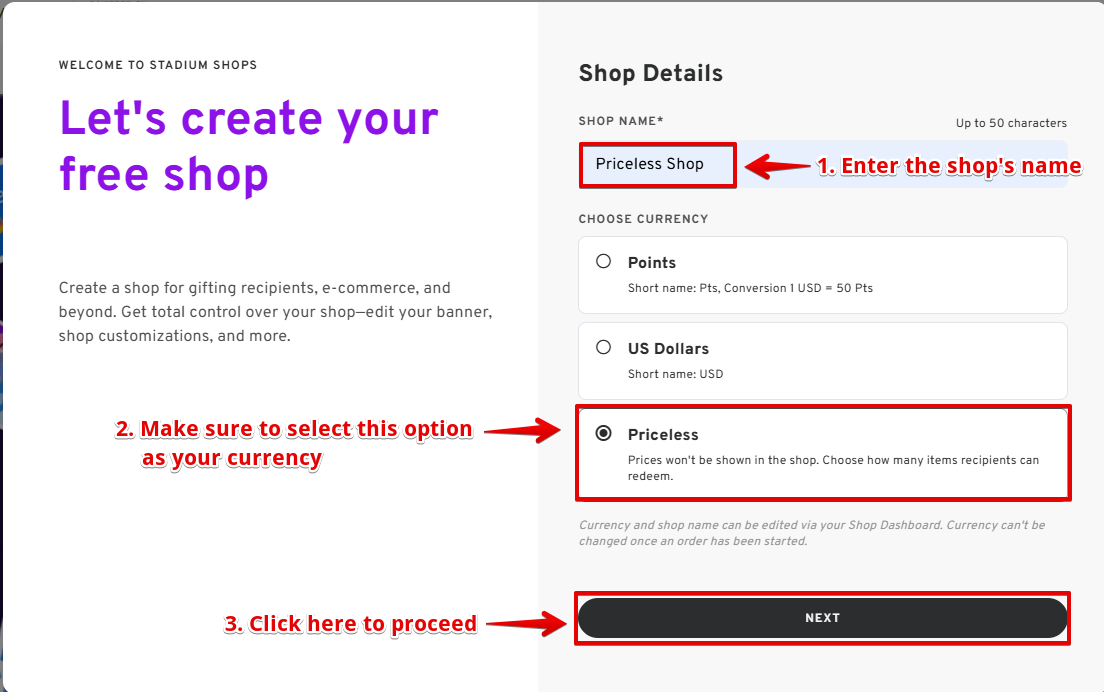Select the US Dollars radio button
This screenshot has height=692, width=1104.
(x=604, y=348)
